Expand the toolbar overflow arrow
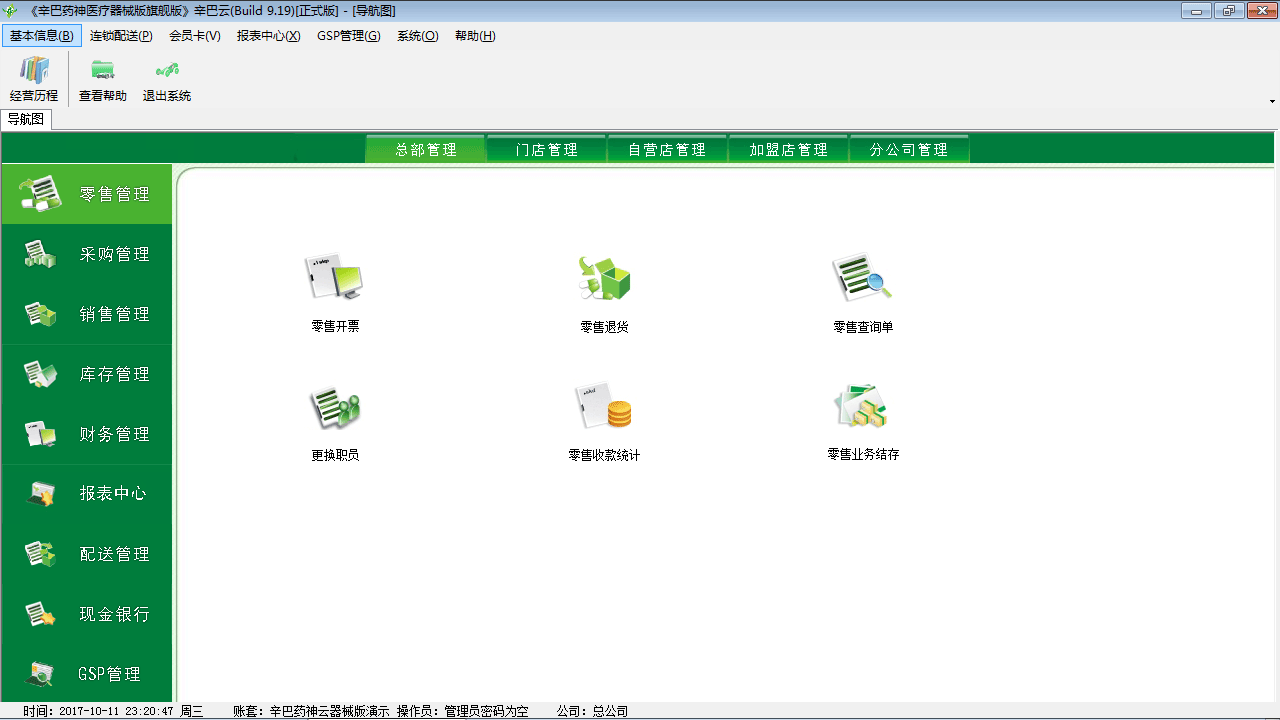The image size is (1280, 720). pos(1272,101)
